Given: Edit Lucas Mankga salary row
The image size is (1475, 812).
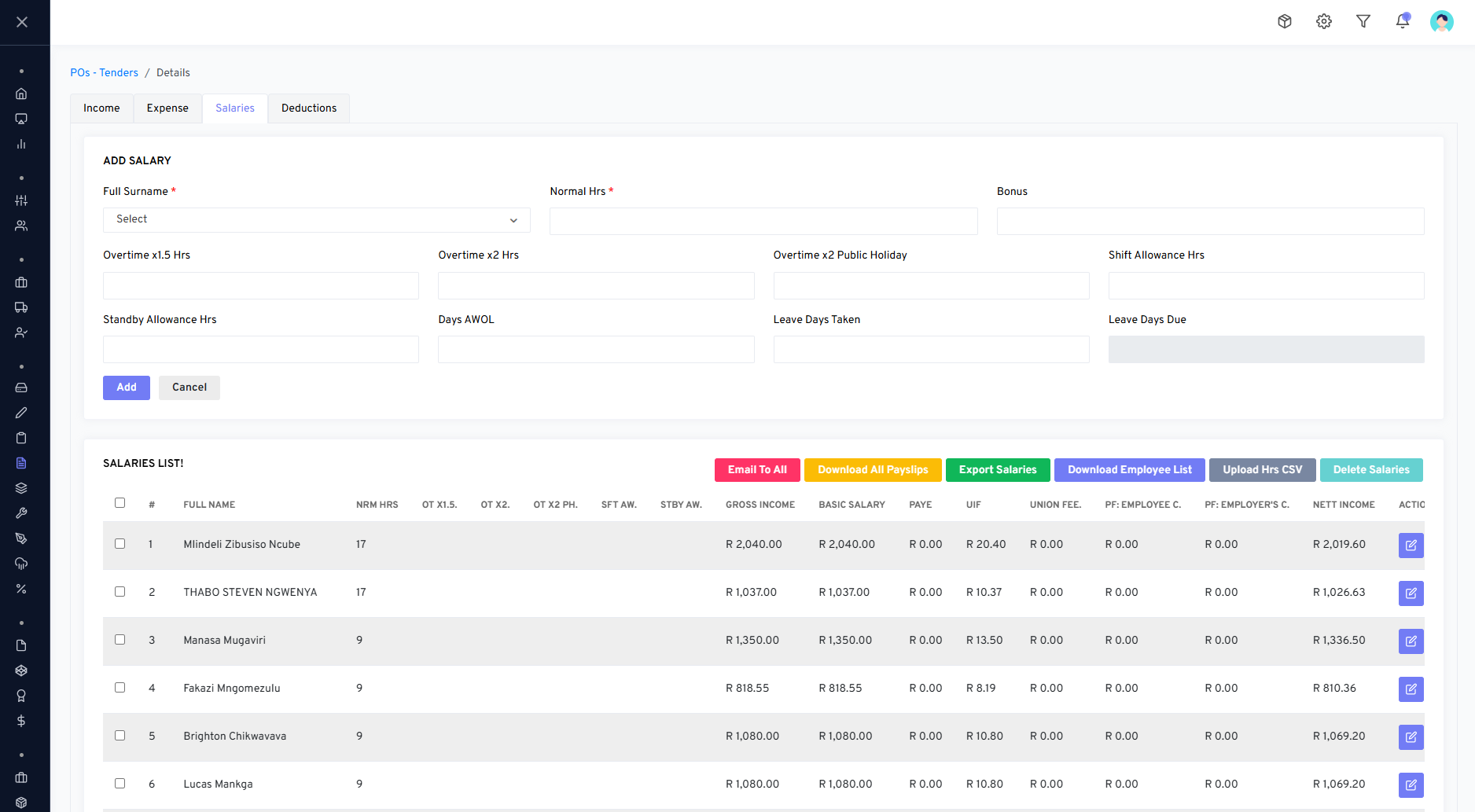Looking at the screenshot, I should pos(1411,784).
